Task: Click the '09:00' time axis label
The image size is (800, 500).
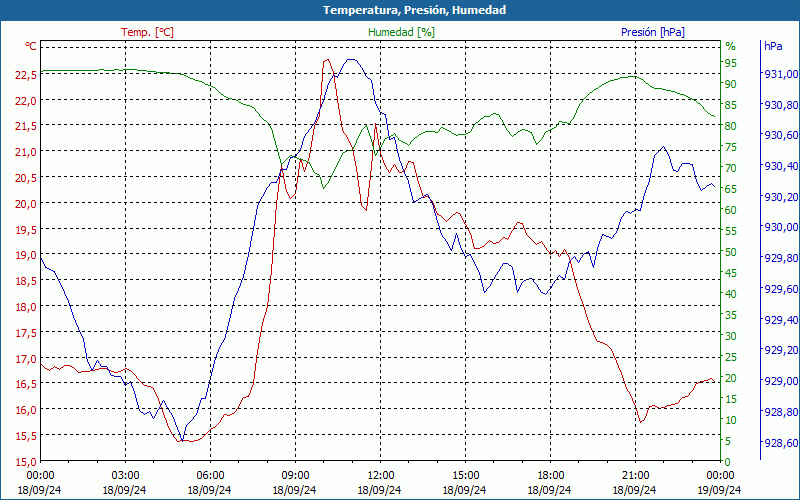Action: [295, 476]
